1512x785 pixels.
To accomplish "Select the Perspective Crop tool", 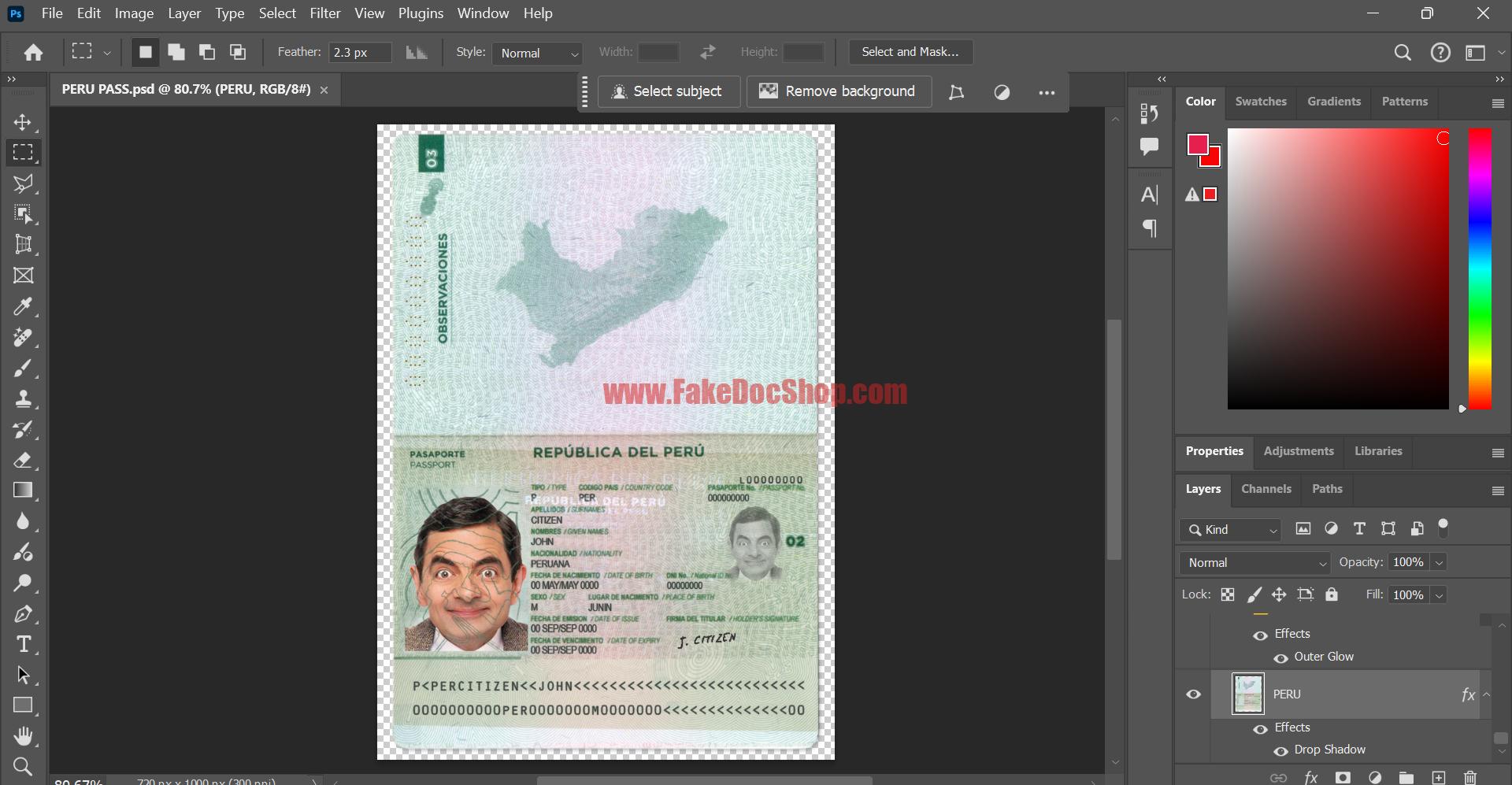I will pyautogui.click(x=23, y=245).
